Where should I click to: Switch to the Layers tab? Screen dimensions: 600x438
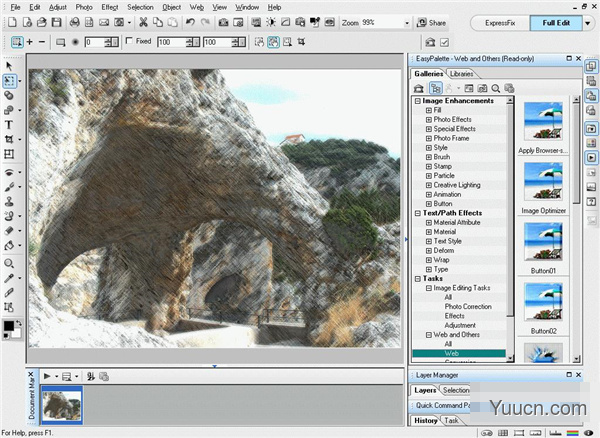pos(425,390)
